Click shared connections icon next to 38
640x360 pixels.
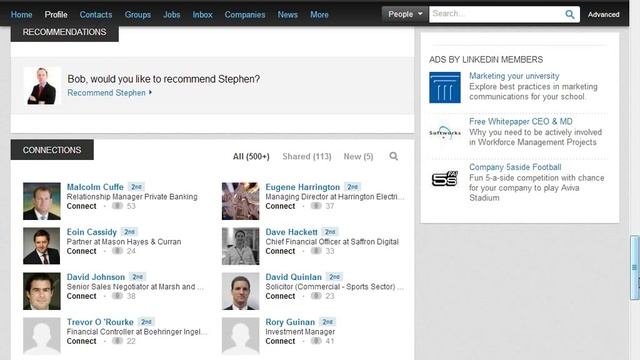pos(117,296)
